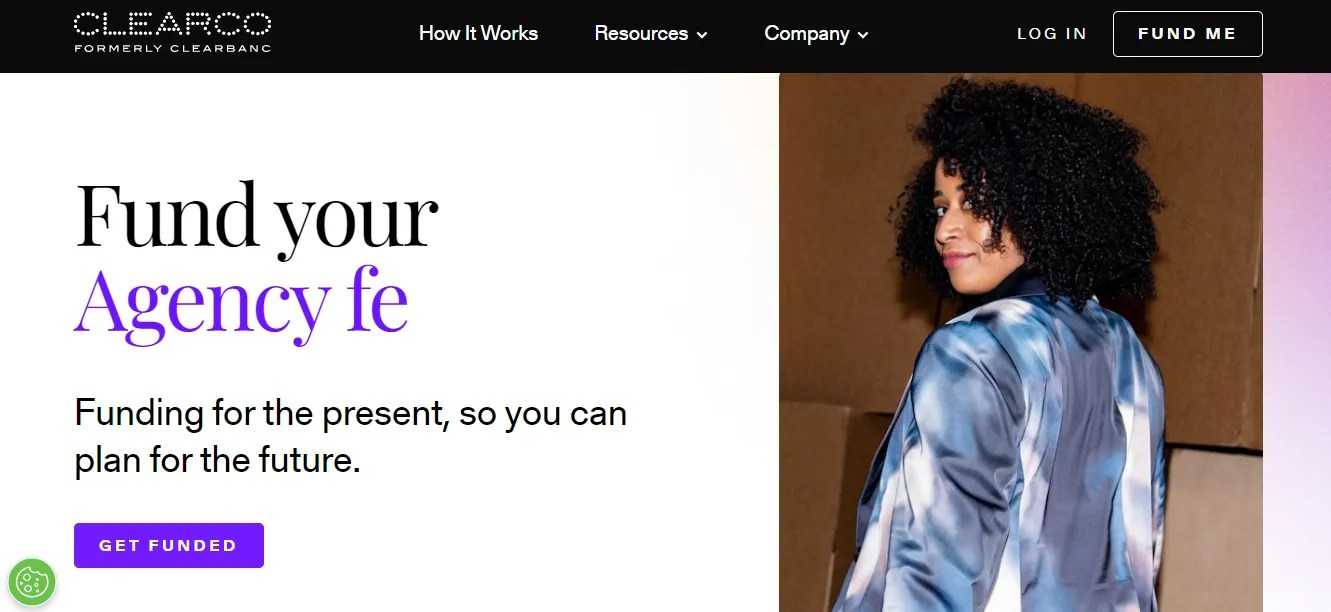This screenshot has height=612, width=1331.
Task: Select the Company menu label
Action: pyautogui.click(x=807, y=33)
